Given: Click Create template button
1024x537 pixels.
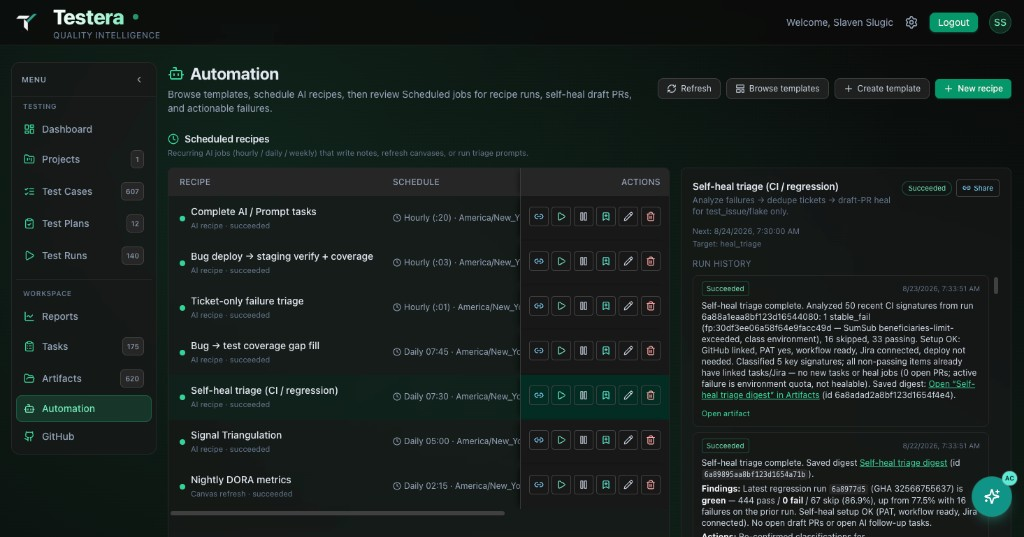Looking at the screenshot, I should tap(882, 88).
